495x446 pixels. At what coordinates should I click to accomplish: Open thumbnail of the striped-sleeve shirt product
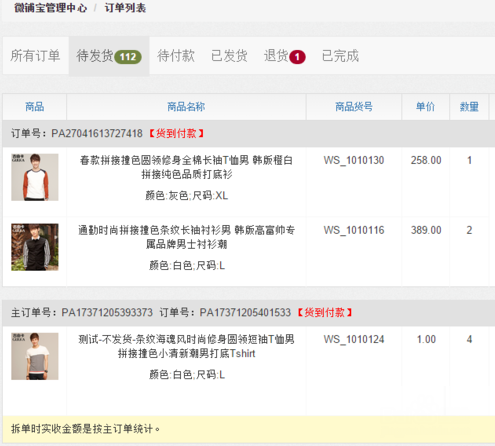pyautogui.click(x=35, y=247)
